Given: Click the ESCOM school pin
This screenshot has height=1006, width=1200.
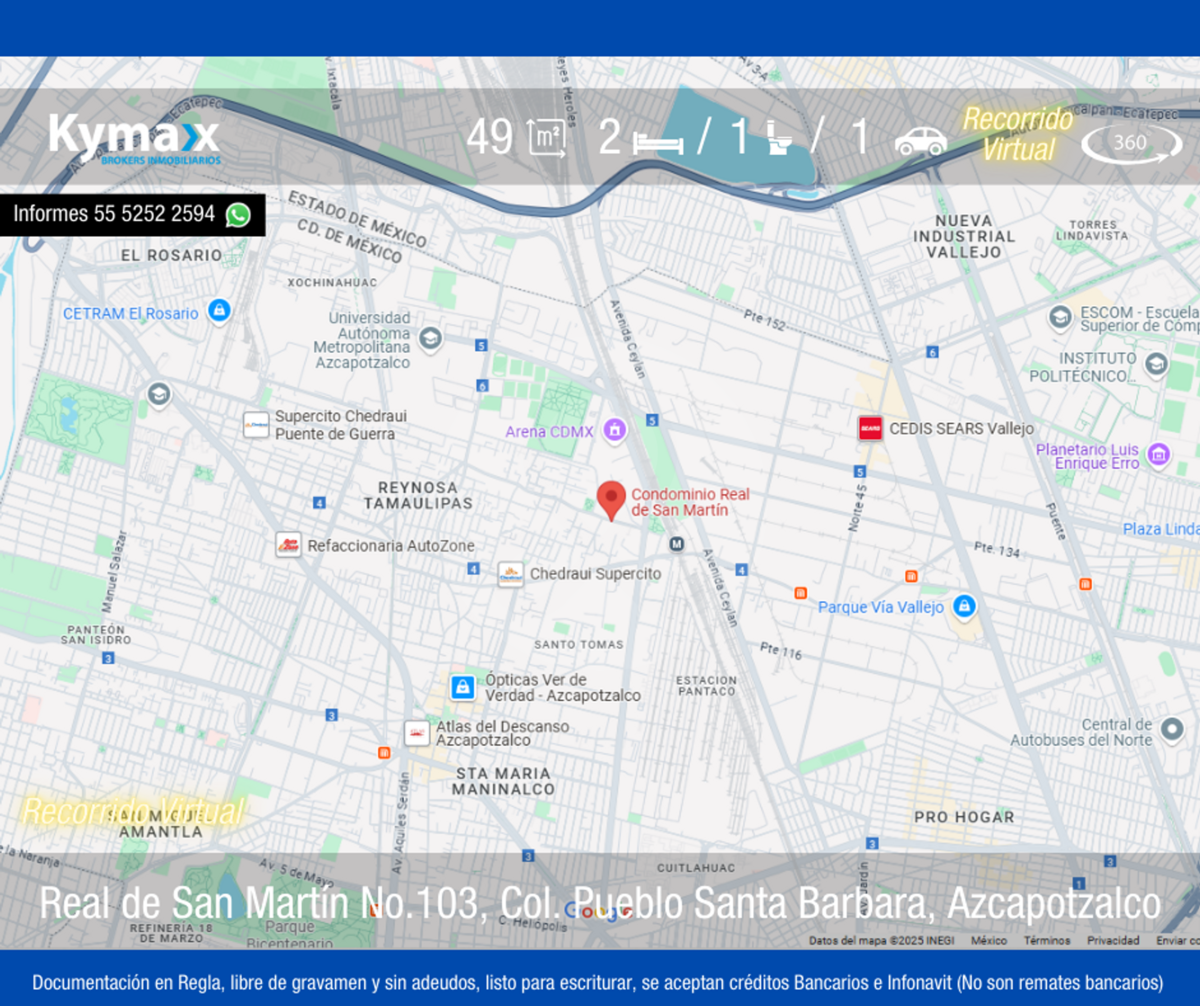Looking at the screenshot, I should click(x=1060, y=318).
